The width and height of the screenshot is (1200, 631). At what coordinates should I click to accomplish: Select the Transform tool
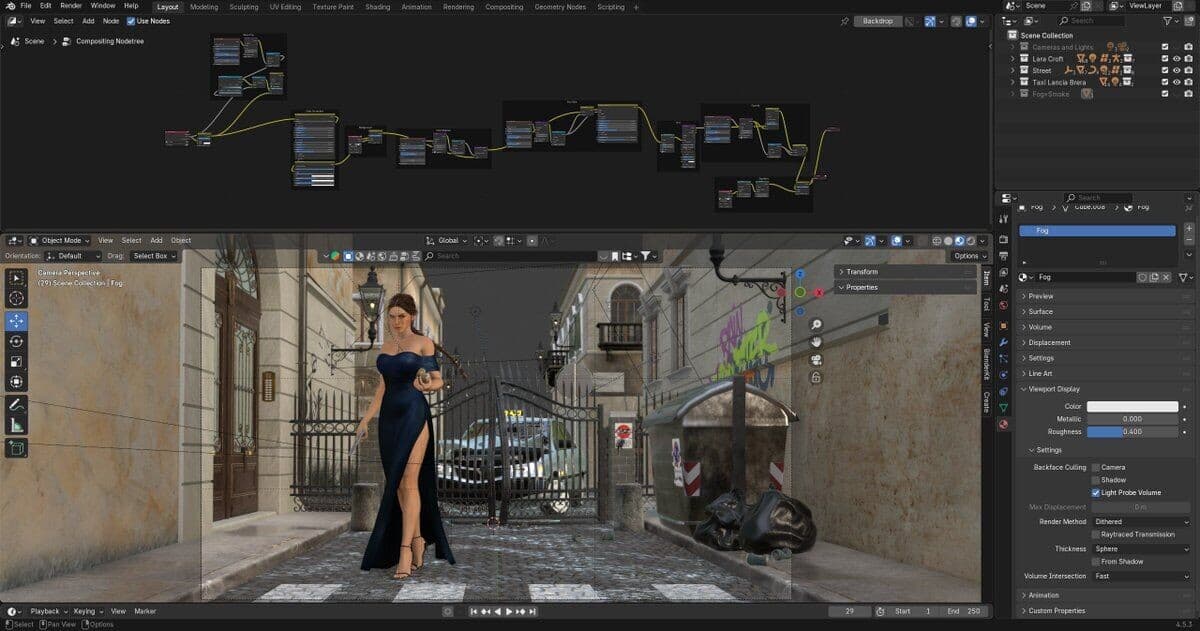point(16,381)
